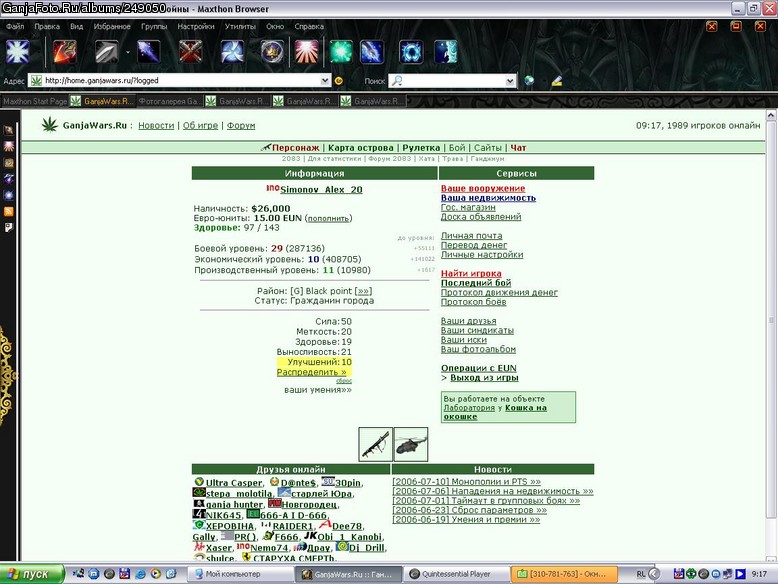Open the Форум link in site header
The image size is (778, 584).
point(241,126)
